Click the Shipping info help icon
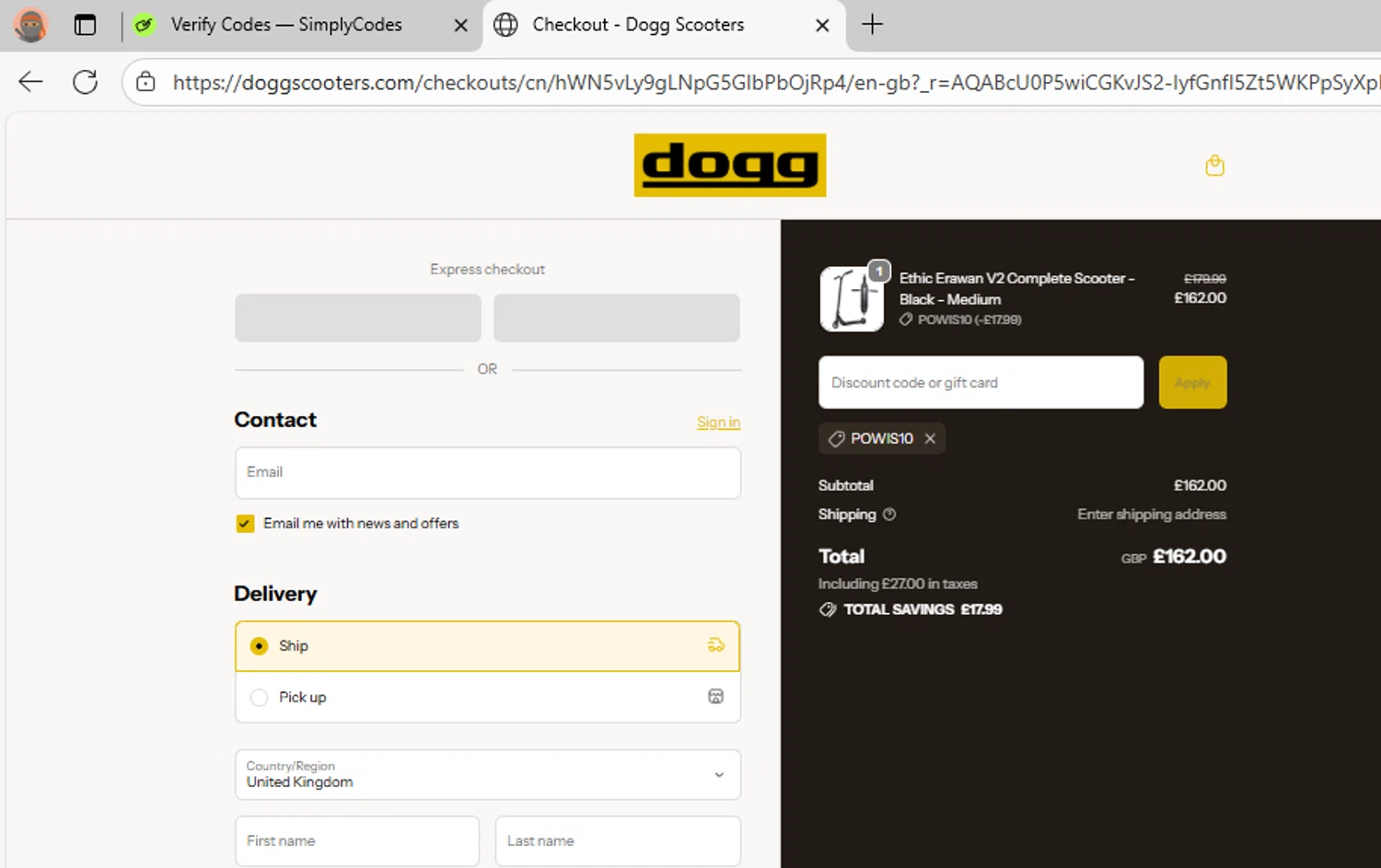The height and width of the screenshot is (868, 1381). click(x=889, y=515)
